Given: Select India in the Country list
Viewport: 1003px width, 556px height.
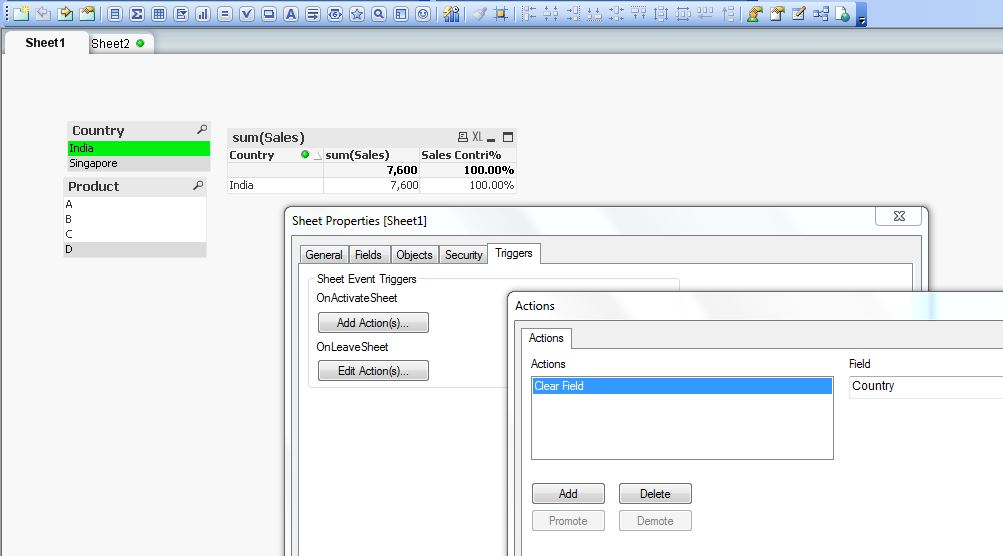Looking at the screenshot, I should (139, 148).
